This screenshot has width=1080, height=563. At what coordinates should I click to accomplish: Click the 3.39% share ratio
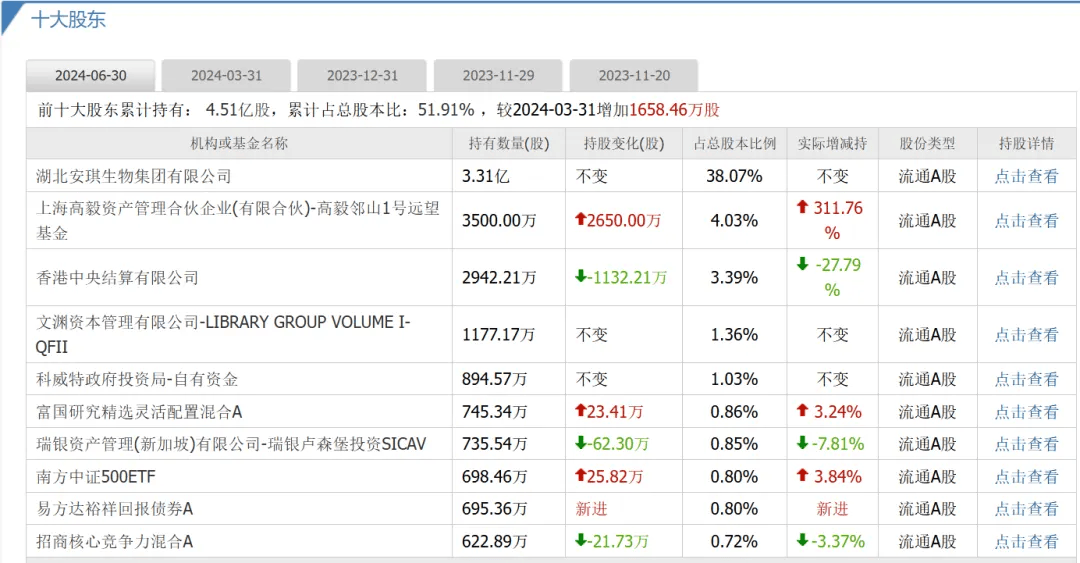click(734, 278)
